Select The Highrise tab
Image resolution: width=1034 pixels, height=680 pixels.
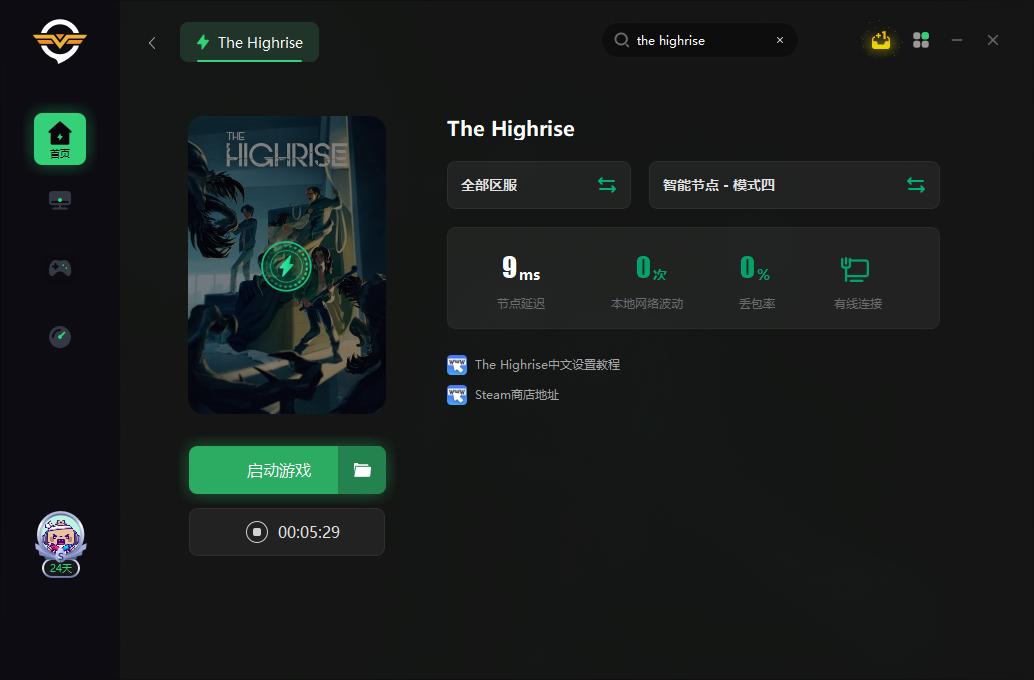pyautogui.click(x=249, y=43)
